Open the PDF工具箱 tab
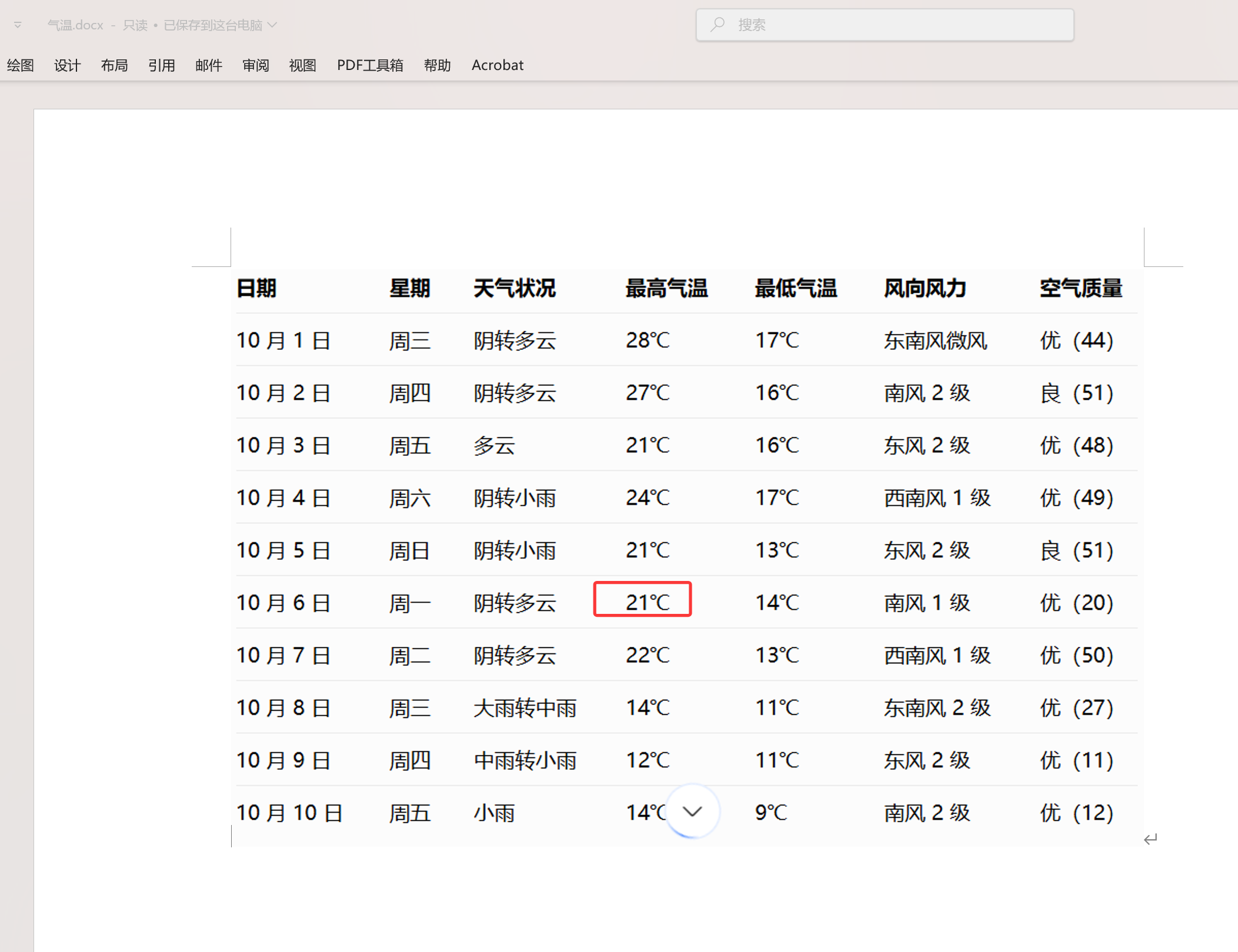This screenshot has width=1238, height=952. coord(370,65)
